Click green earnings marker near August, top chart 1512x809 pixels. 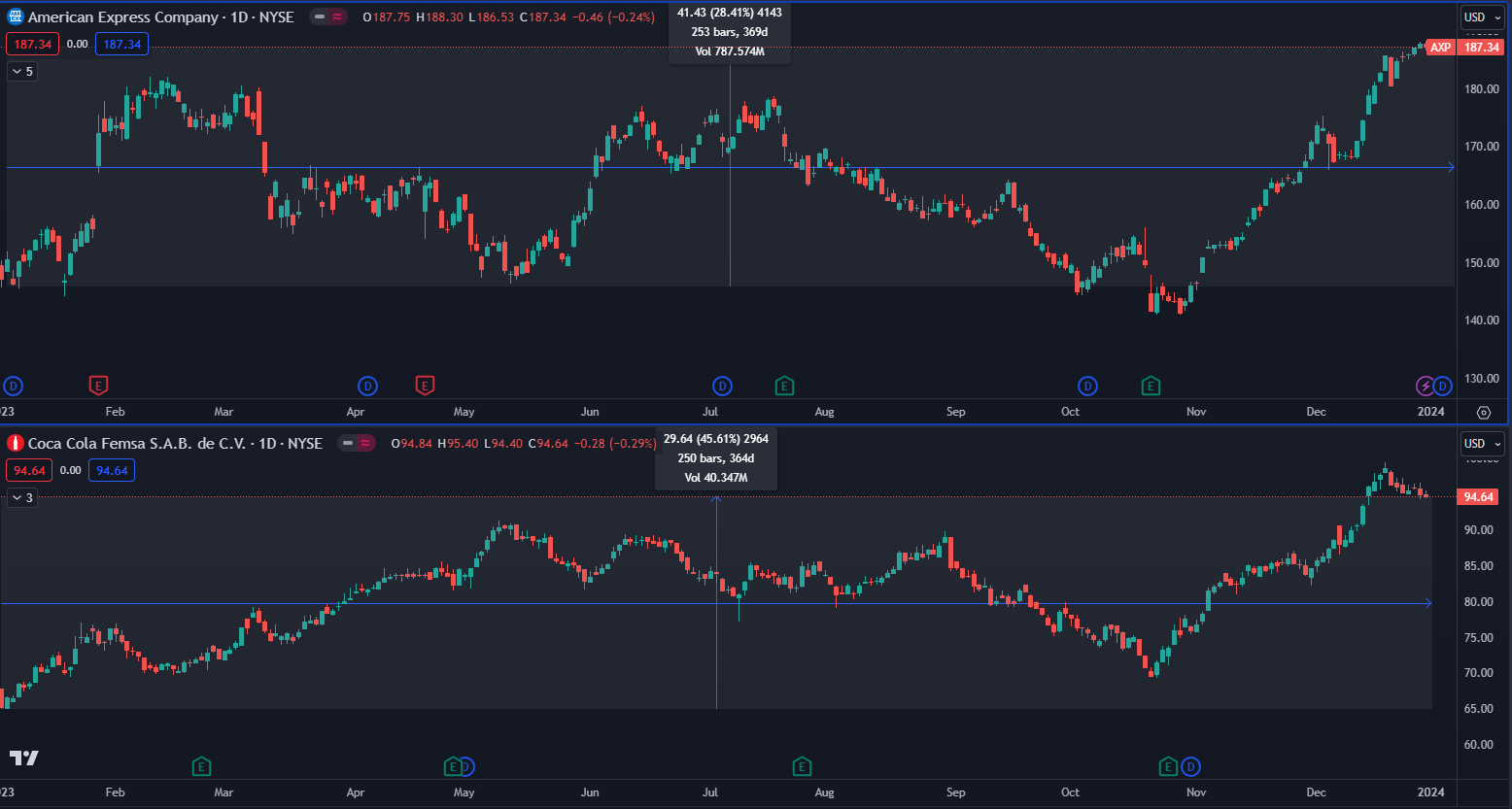(x=784, y=386)
